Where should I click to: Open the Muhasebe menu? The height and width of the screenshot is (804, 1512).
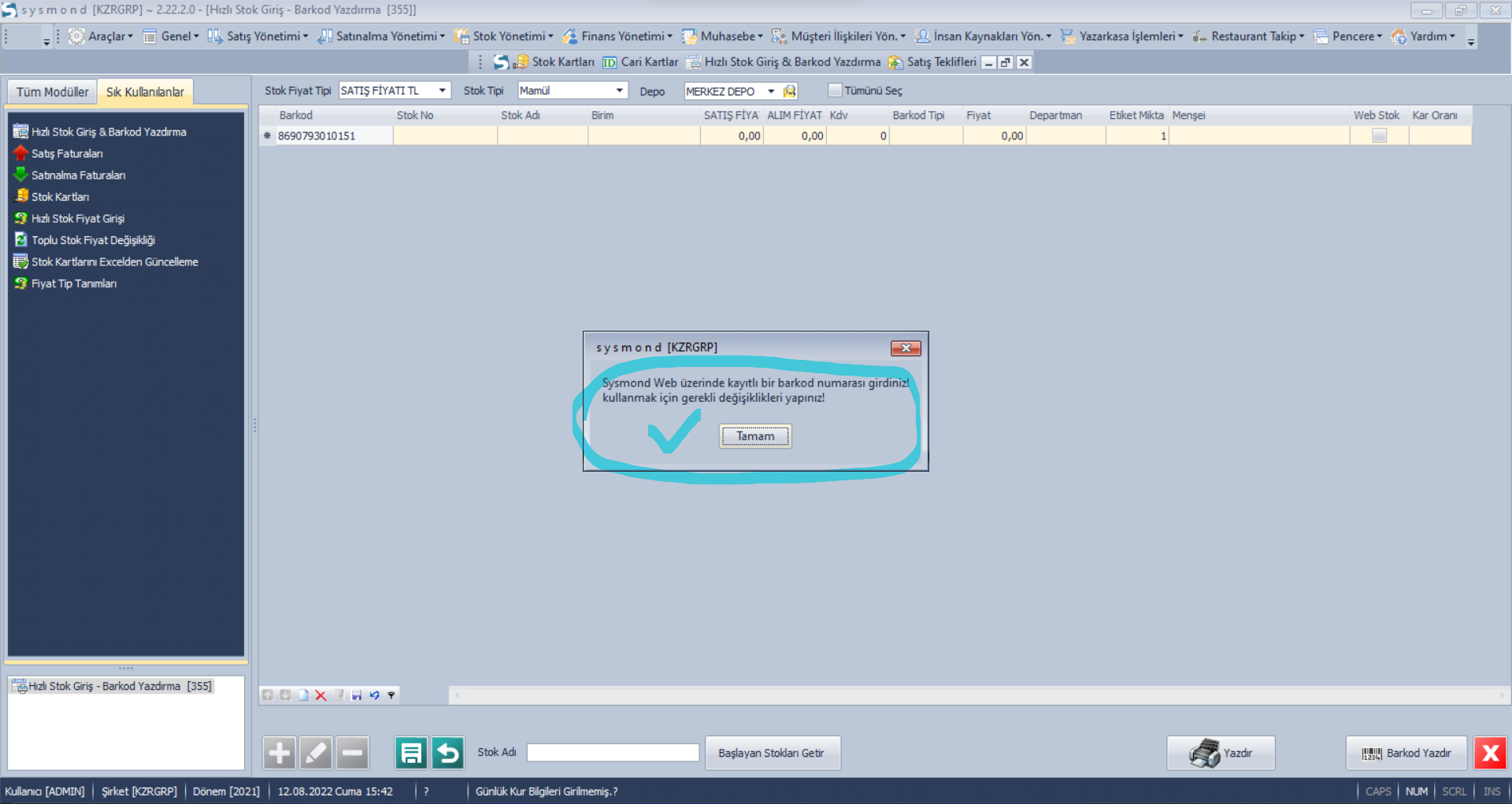coord(728,36)
